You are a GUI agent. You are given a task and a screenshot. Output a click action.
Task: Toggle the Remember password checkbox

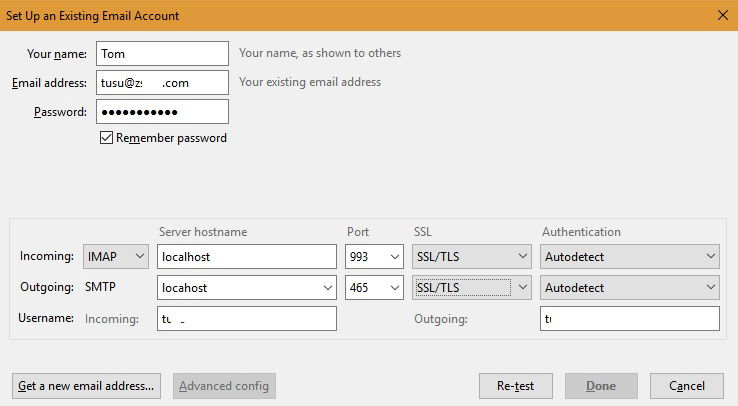pos(106,138)
